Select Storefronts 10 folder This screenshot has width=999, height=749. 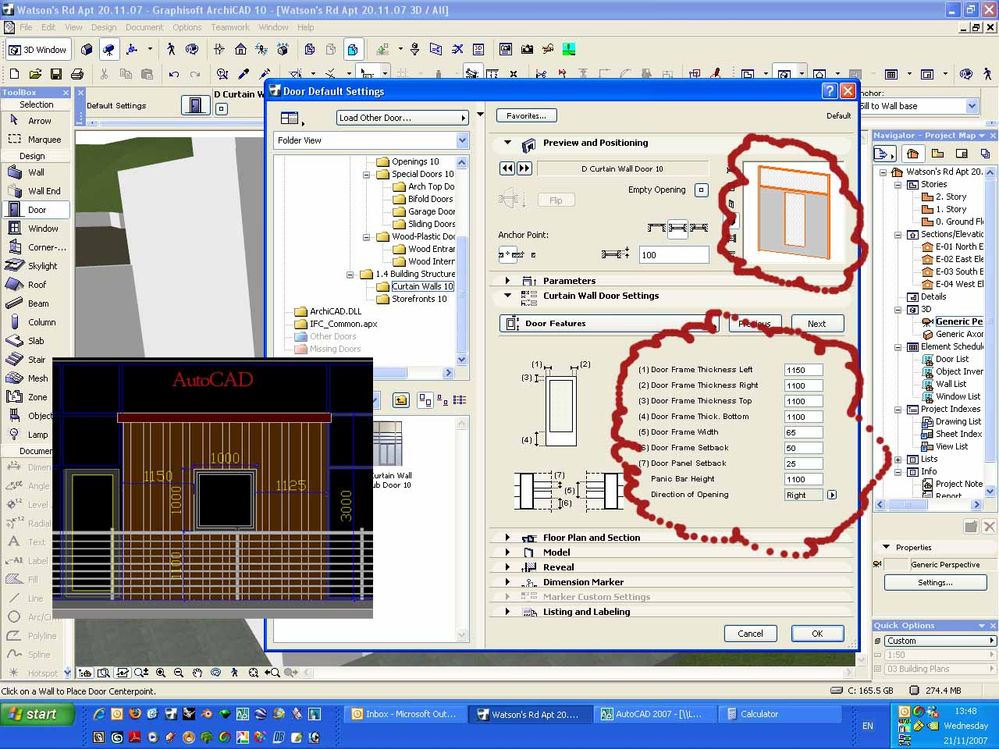419,299
